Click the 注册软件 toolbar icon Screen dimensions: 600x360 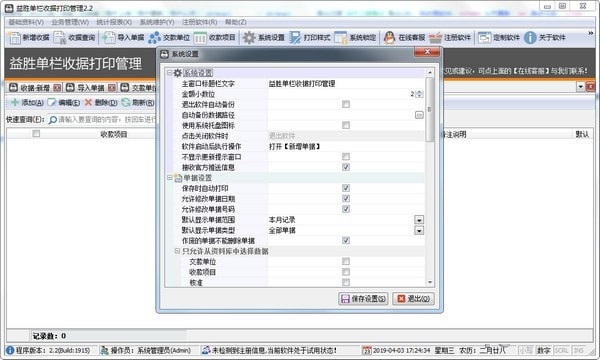pyautogui.click(x=435, y=37)
